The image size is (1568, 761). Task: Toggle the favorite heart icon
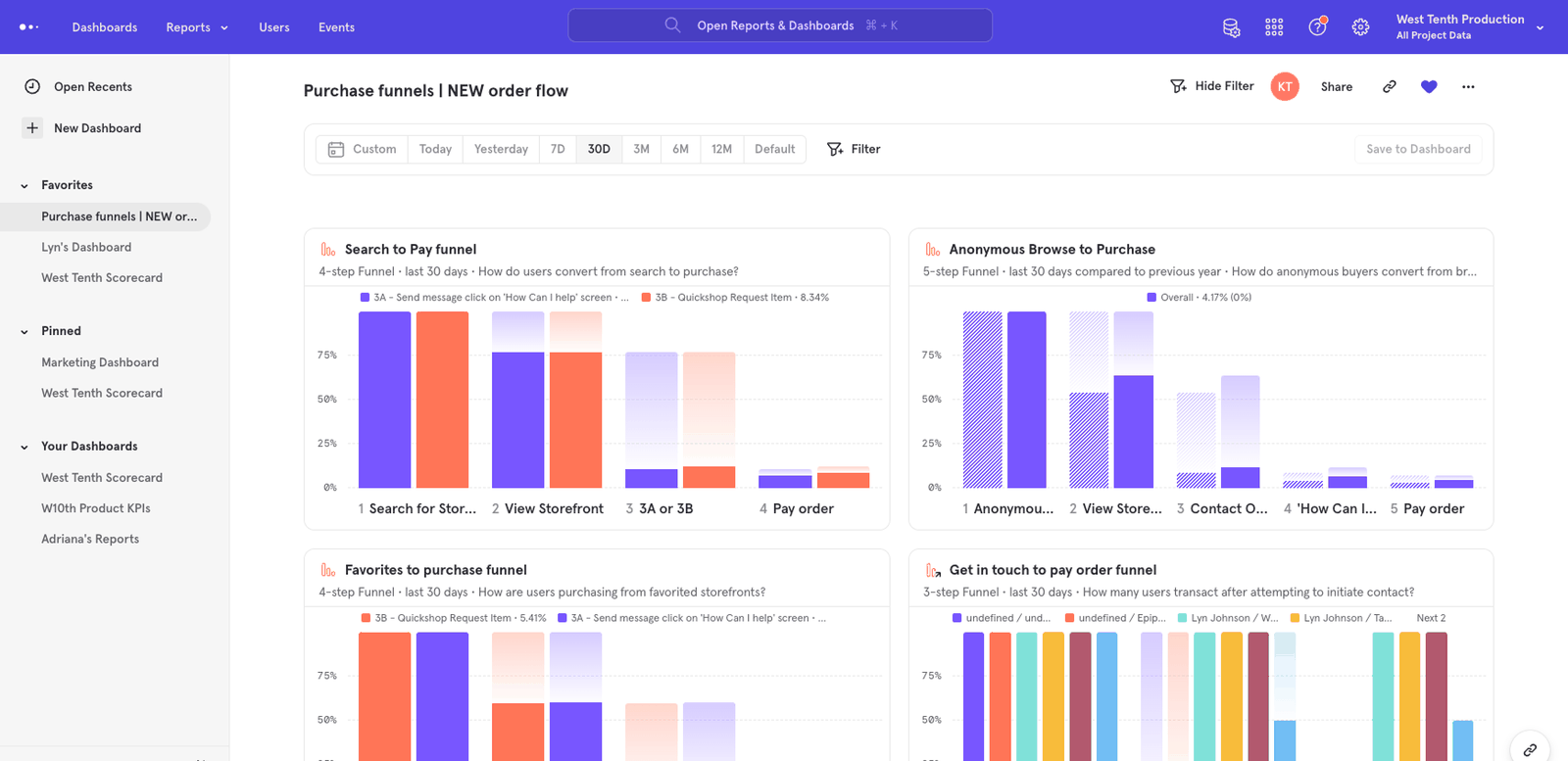click(x=1429, y=86)
